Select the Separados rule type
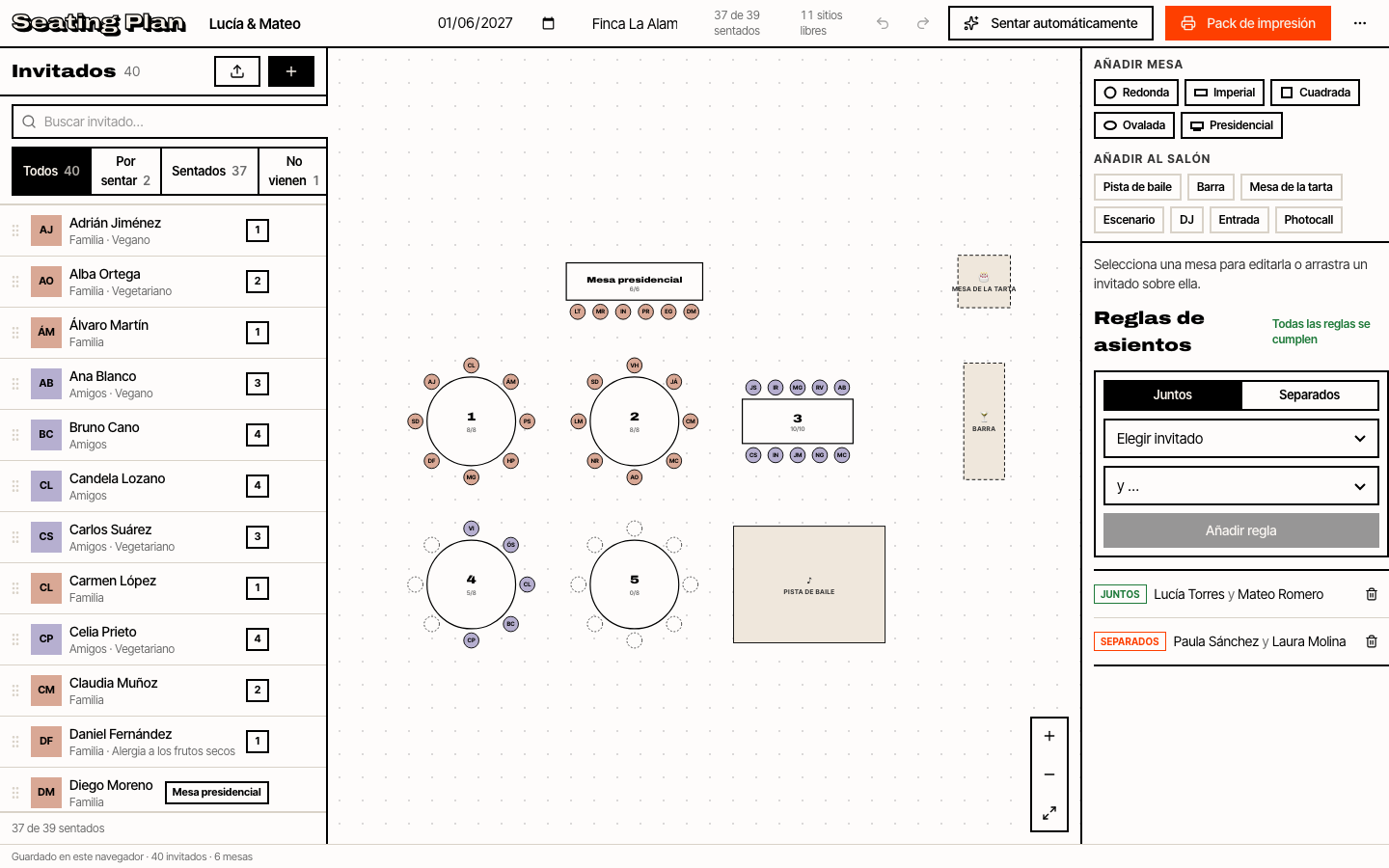Image resolution: width=1389 pixels, height=868 pixels. (x=1309, y=394)
